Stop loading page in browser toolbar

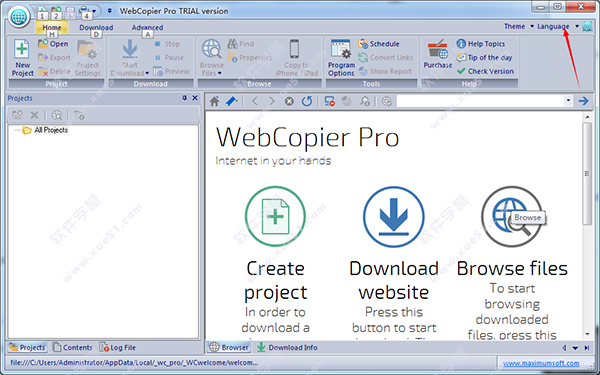(x=289, y=101)
